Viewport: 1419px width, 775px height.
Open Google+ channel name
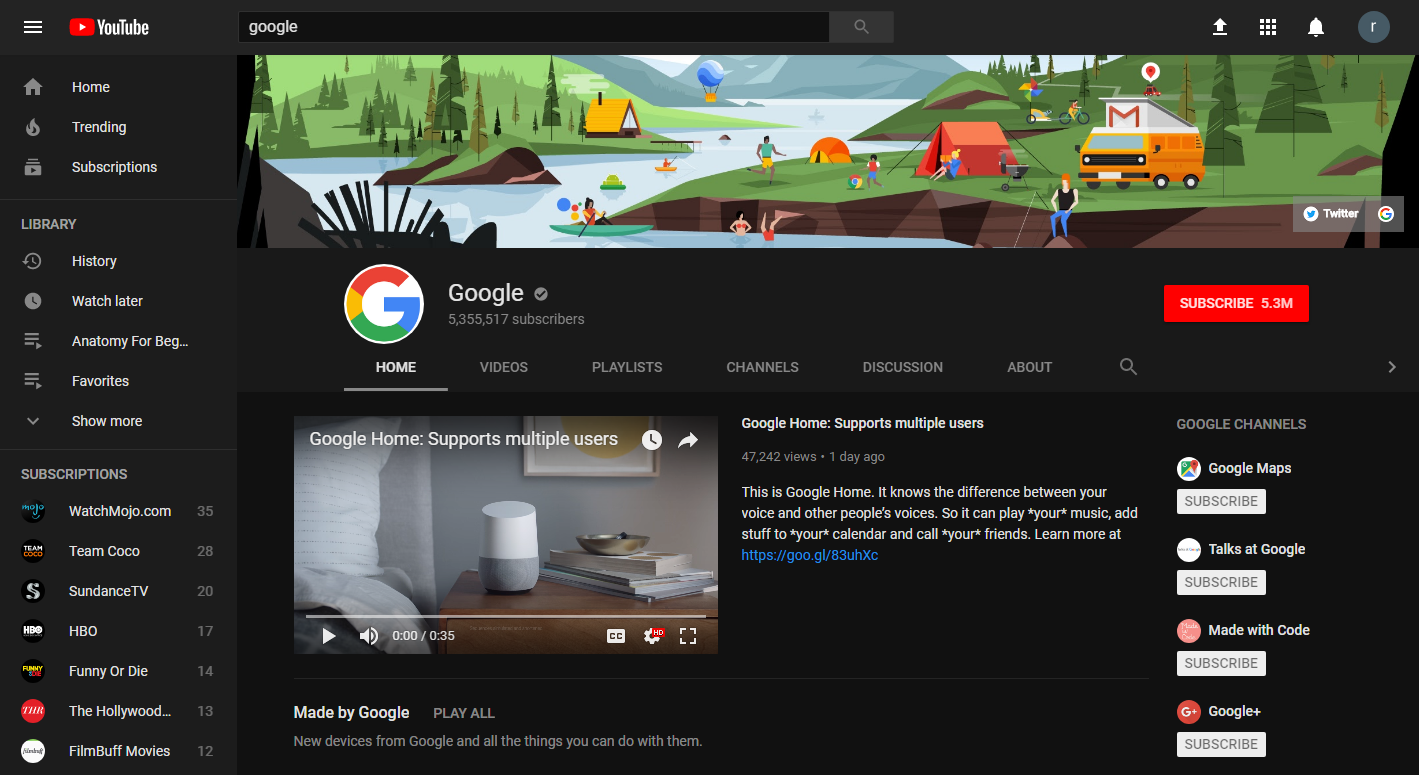[x=1235, y=711]
